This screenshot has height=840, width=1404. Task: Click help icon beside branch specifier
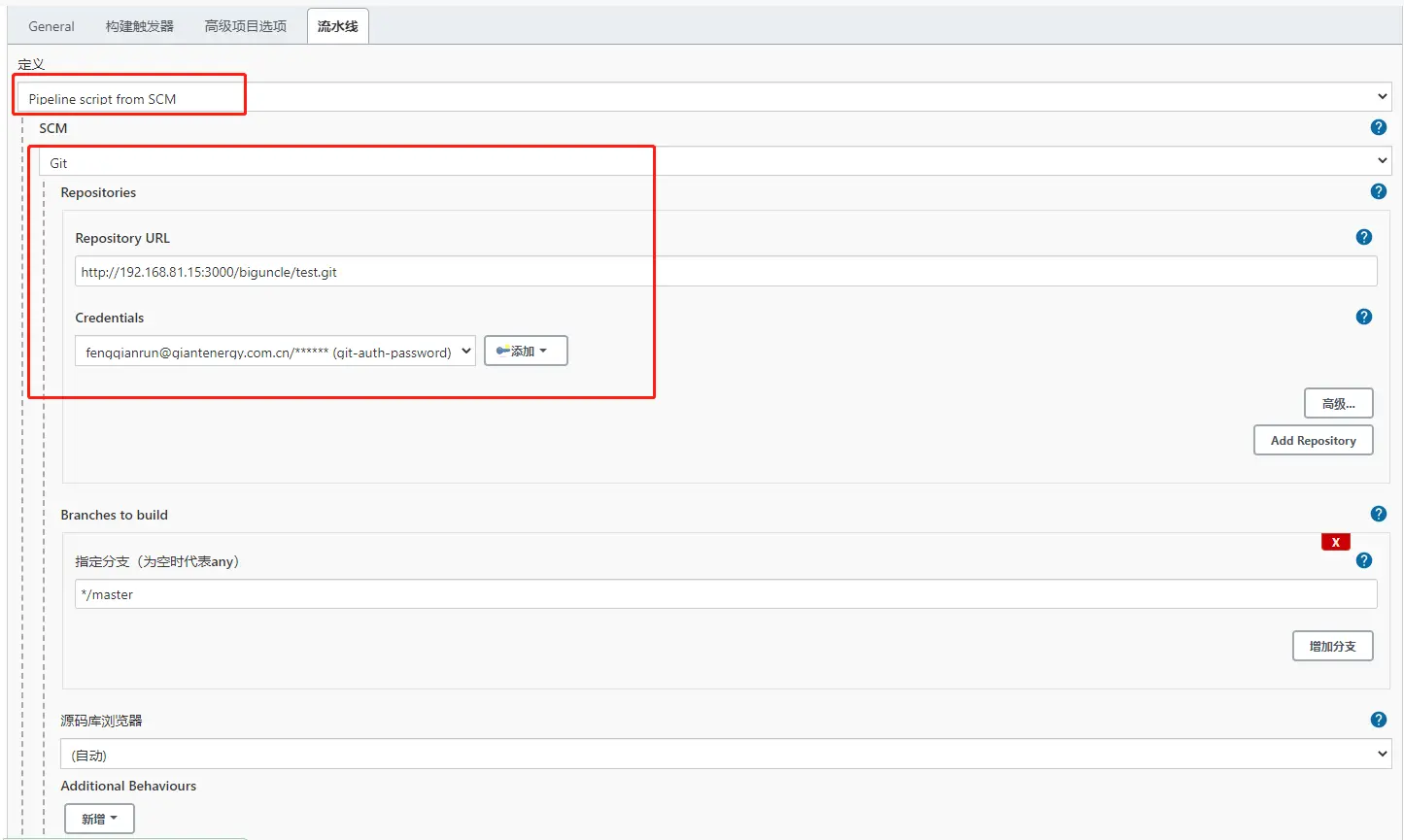click(1363, 560)
